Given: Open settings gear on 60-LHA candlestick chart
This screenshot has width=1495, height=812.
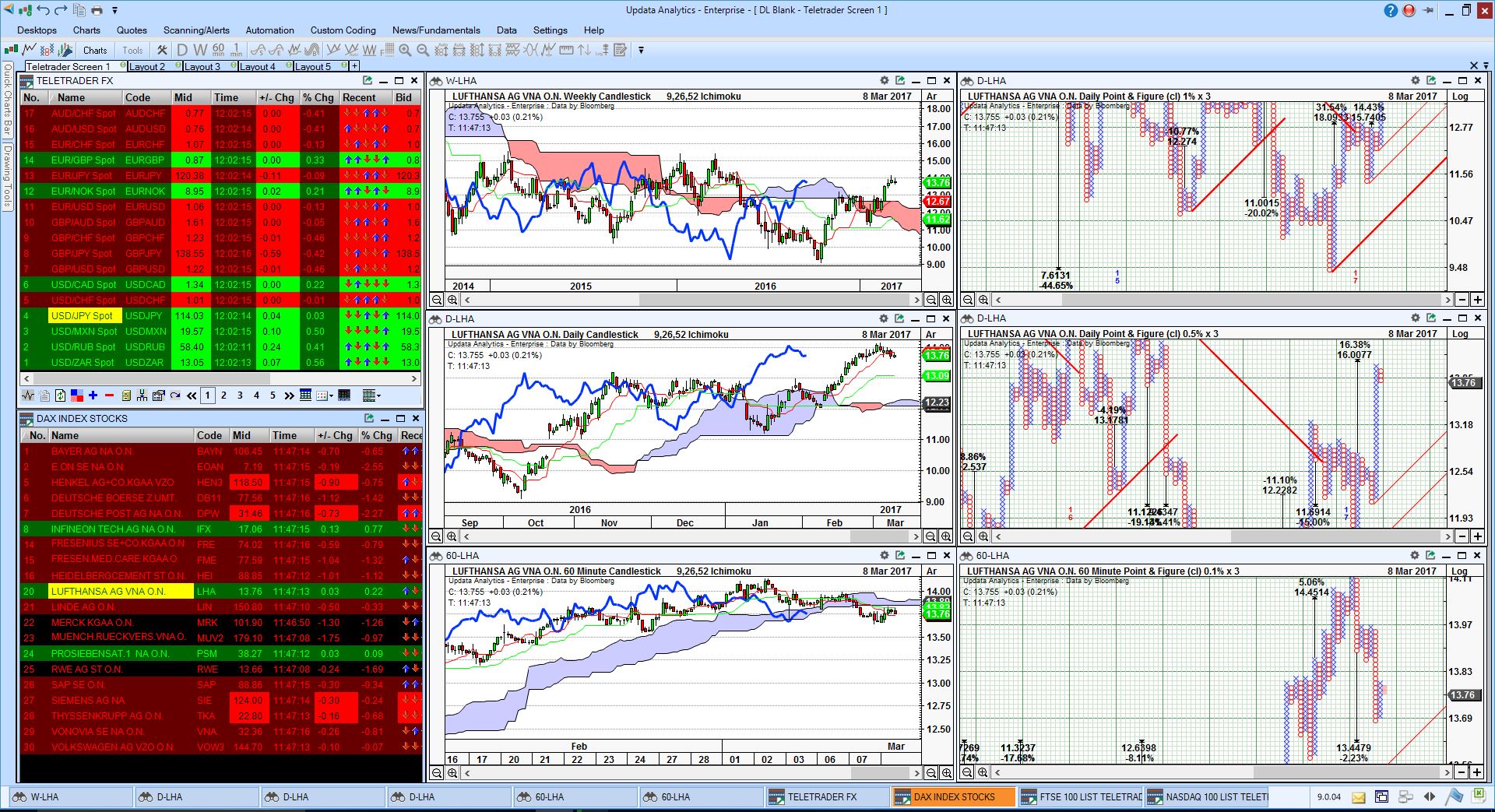Looking at the screenshot, I should coord(885,555).
